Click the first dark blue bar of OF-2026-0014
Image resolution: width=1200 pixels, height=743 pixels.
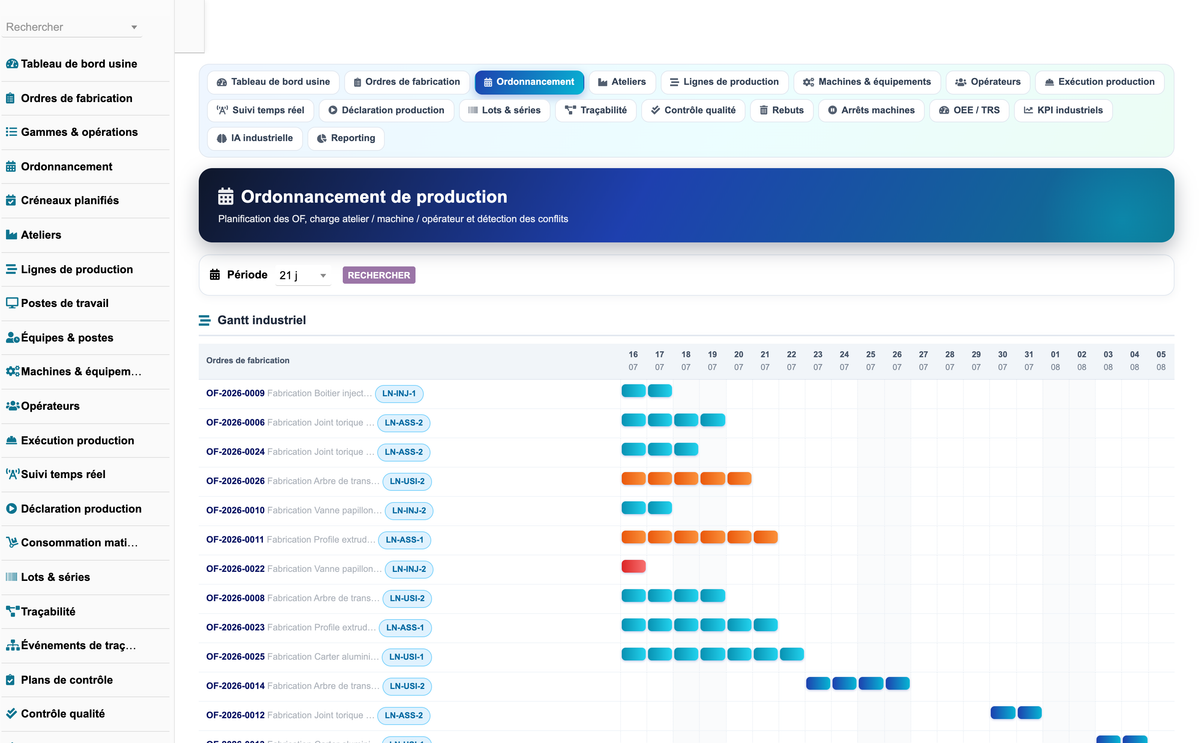(818, 684)
